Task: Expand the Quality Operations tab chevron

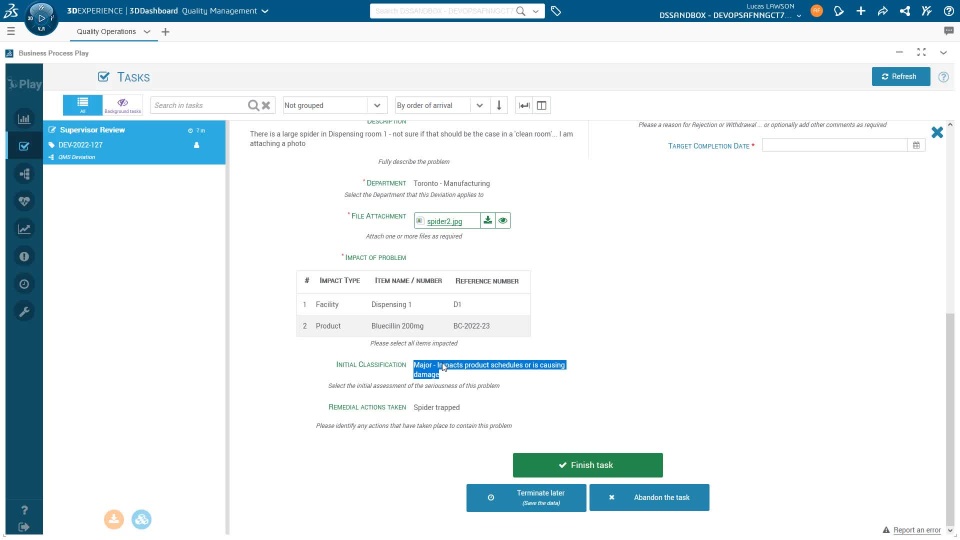Action: click(147, 32)
